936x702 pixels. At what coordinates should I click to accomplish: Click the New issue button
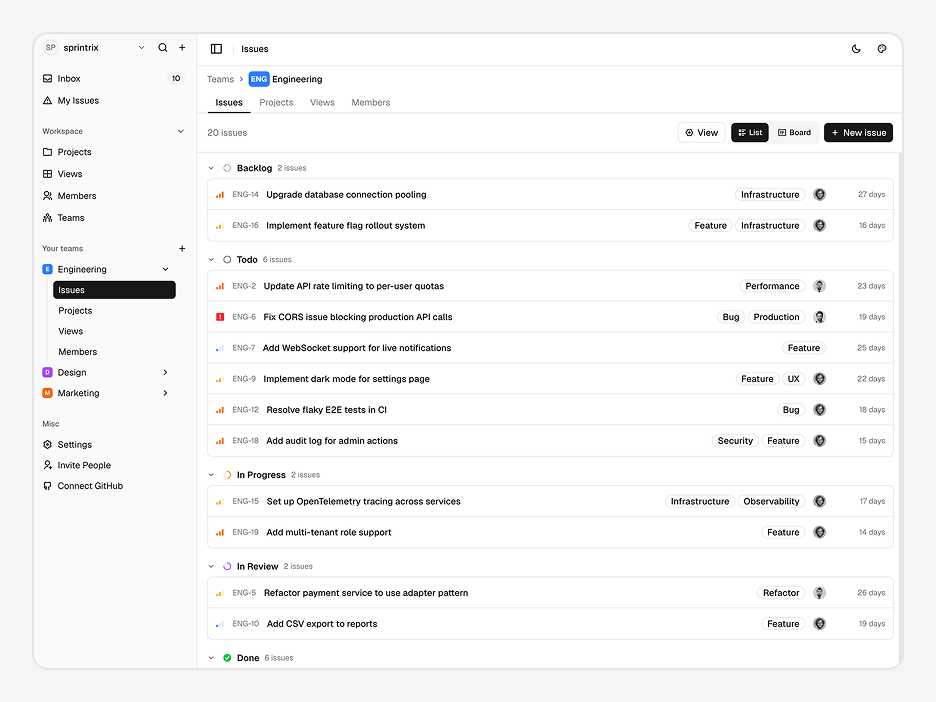click(858, 133)
